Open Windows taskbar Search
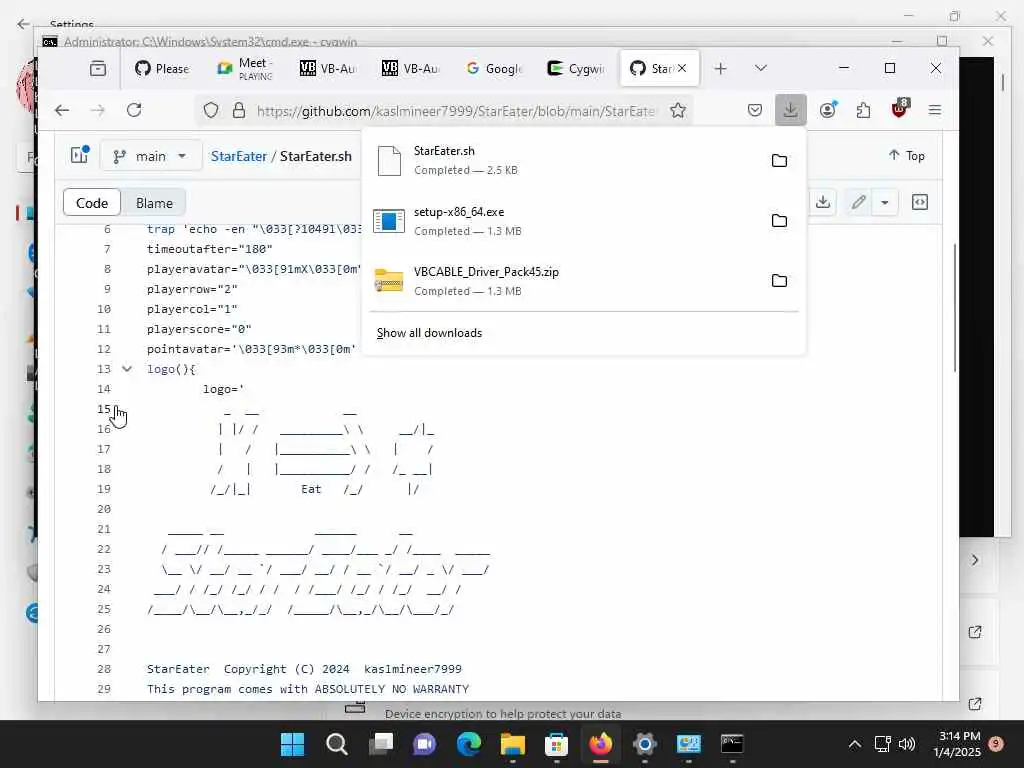 (336, 744)
